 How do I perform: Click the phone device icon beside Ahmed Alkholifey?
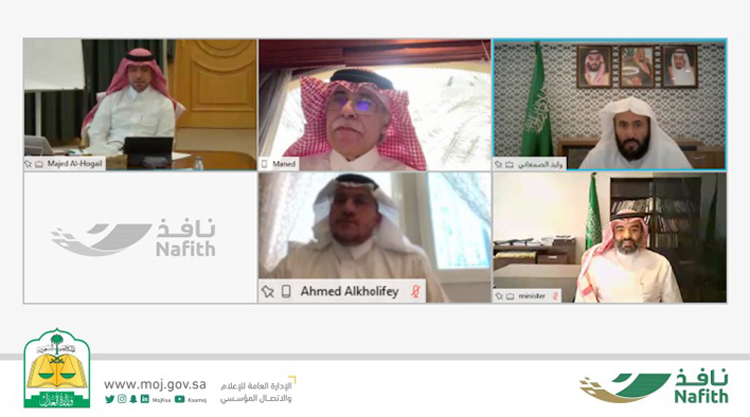pyautogui.click(x=286, y=291)
